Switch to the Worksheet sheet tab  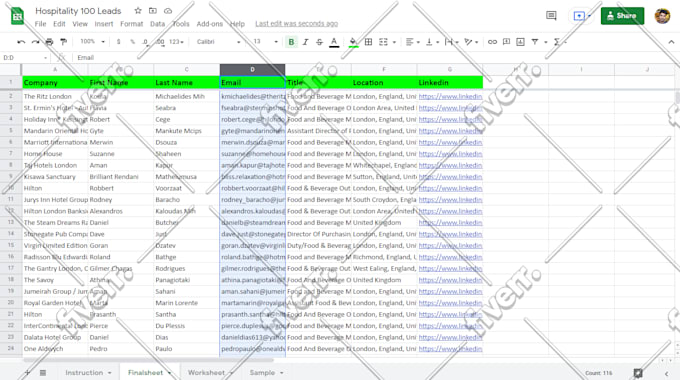point(210,373)
